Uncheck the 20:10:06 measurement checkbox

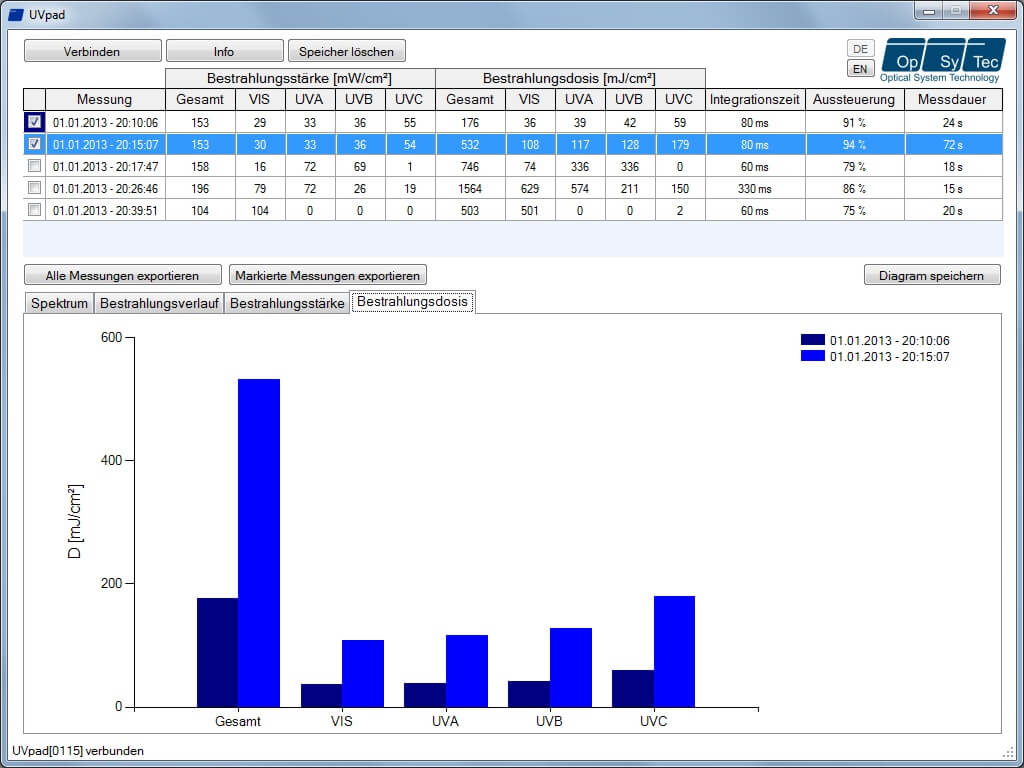pos(35,122)
